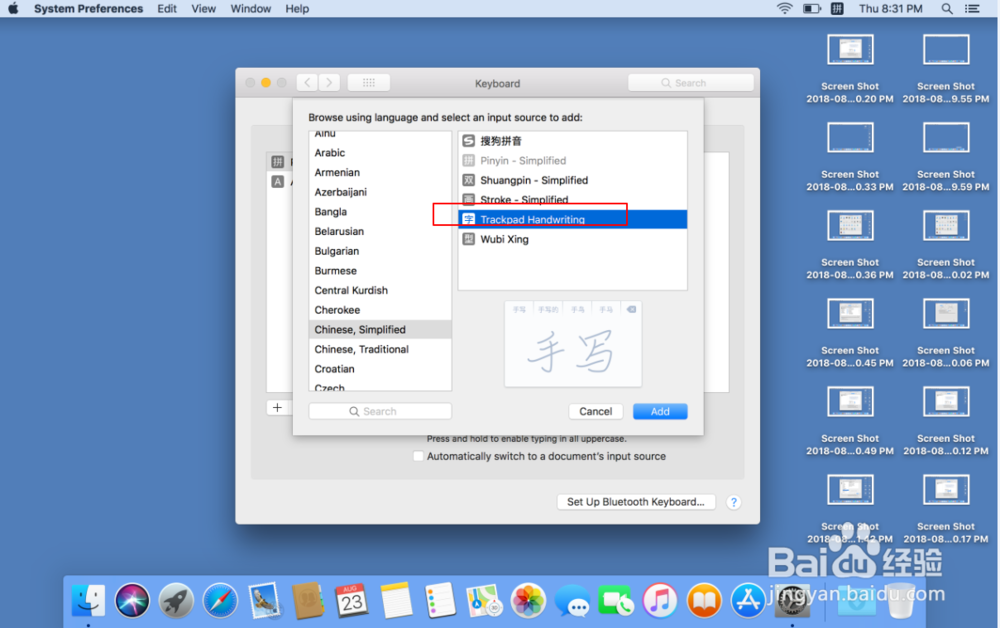Select Wubi Xing input source
Image resolution: width=1000 pixels, height=628 pixels.
[x=573, y=239]
